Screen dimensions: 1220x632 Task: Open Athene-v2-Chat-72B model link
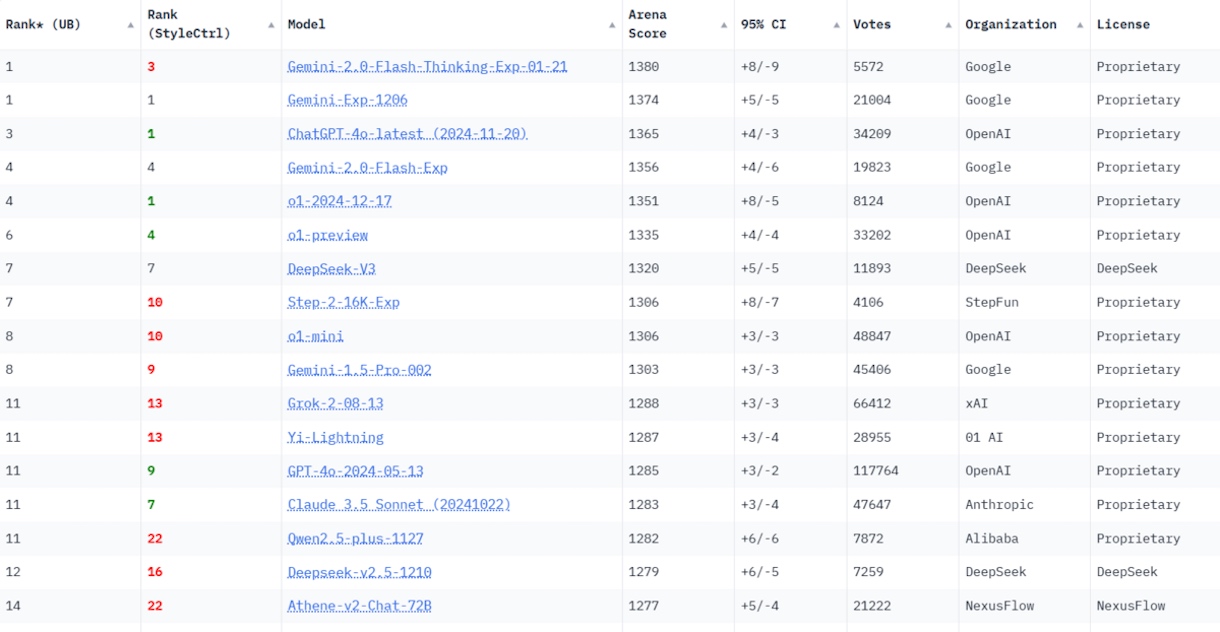[359, 606]
